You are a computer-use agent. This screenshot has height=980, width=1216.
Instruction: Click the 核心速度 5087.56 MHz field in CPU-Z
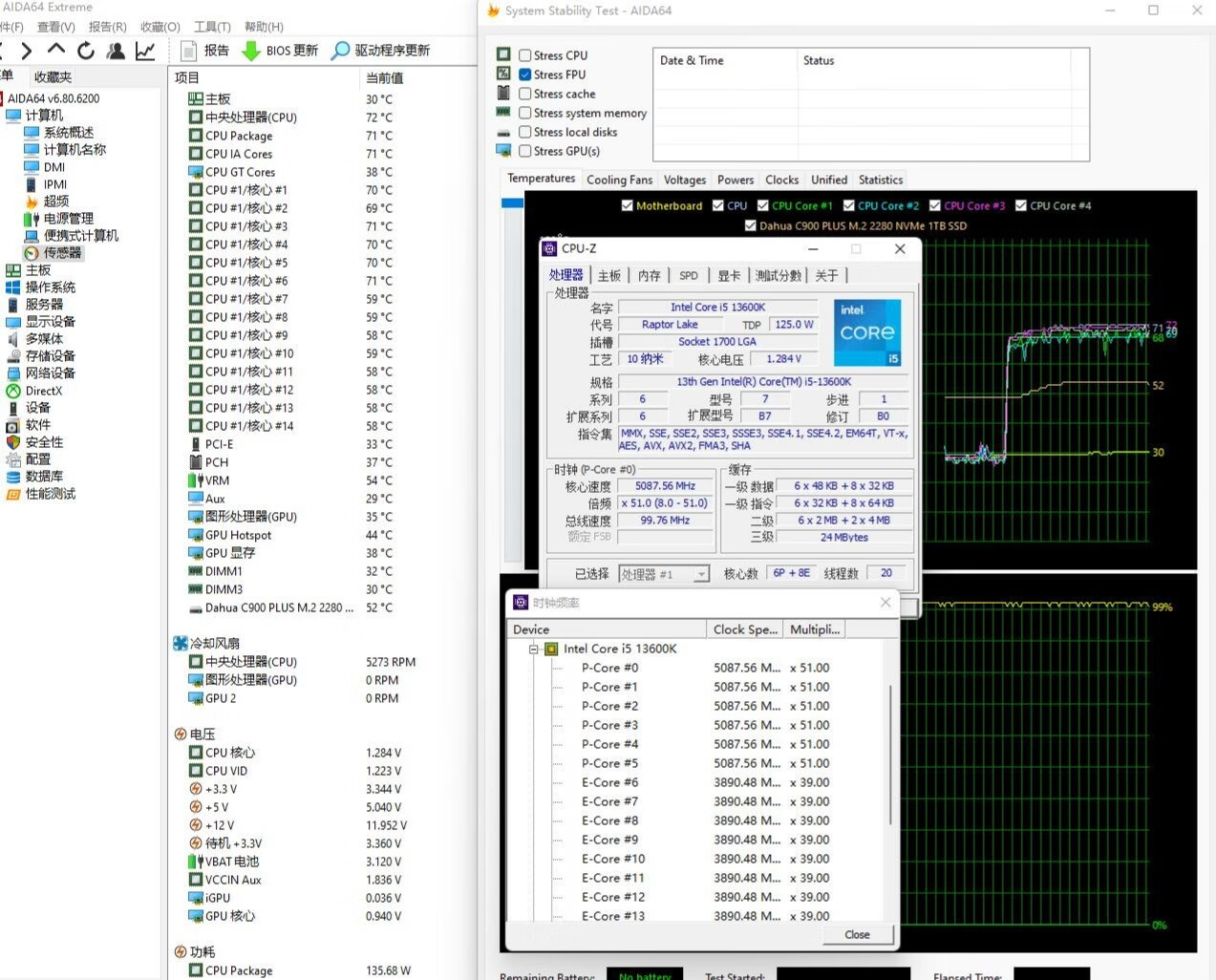[665, 486]
